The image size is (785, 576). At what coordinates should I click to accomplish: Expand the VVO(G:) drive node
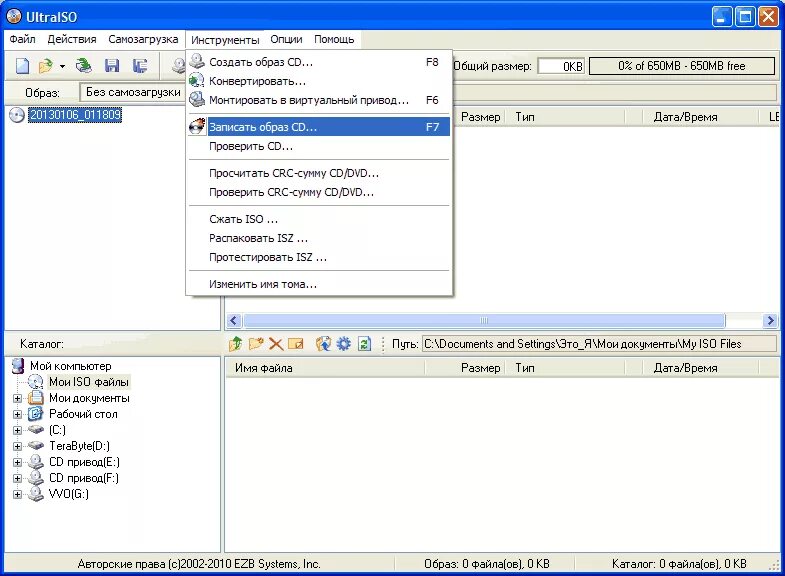[x=18, y=494]
